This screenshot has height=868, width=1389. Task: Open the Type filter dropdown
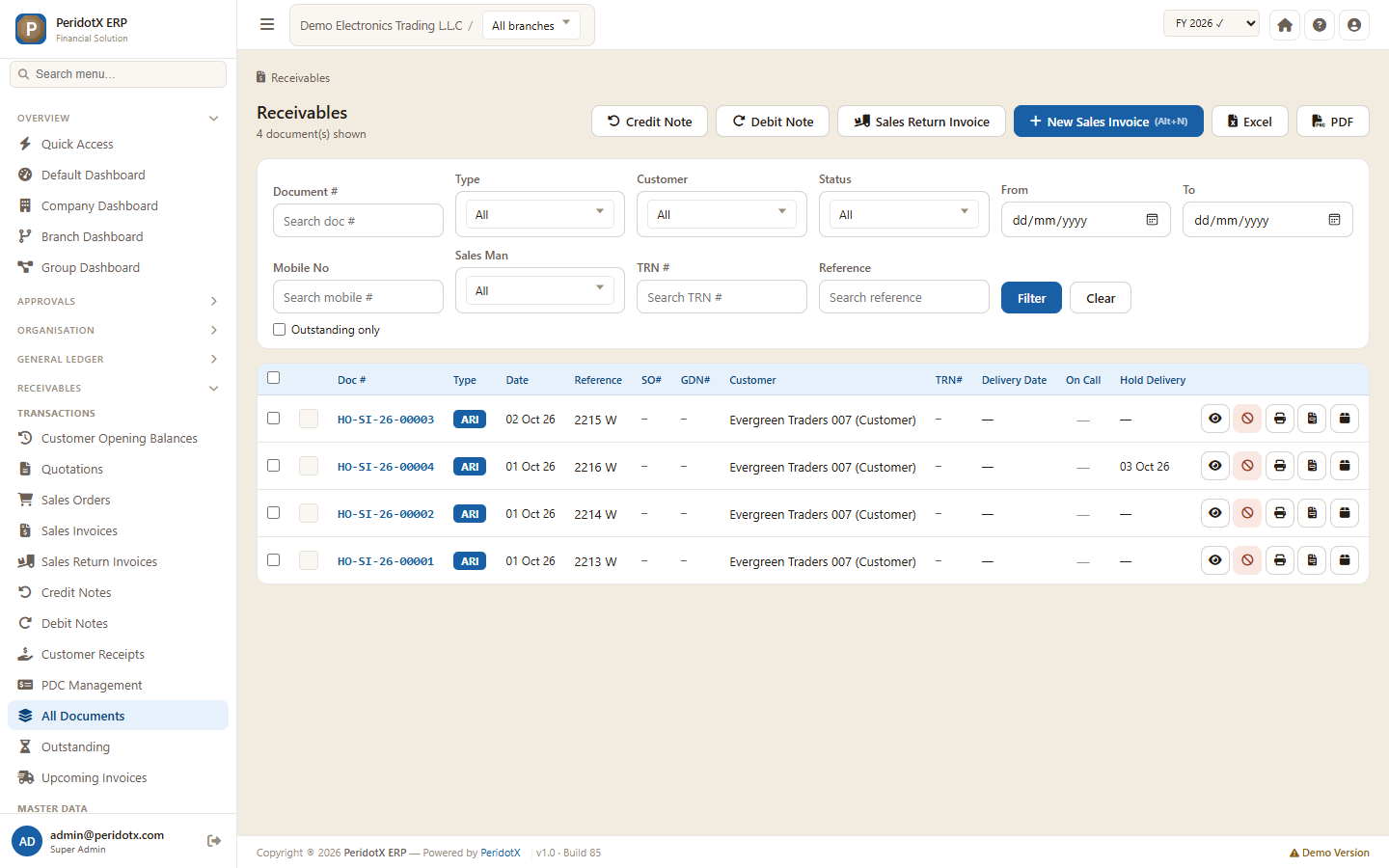[x=539, y=214]
